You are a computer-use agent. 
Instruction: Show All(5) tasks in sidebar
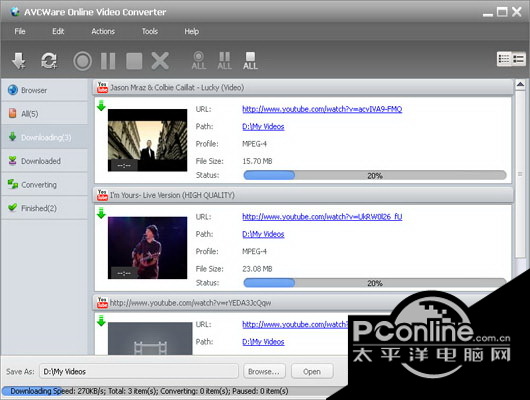pyautogui.click(x=44, y=114)
